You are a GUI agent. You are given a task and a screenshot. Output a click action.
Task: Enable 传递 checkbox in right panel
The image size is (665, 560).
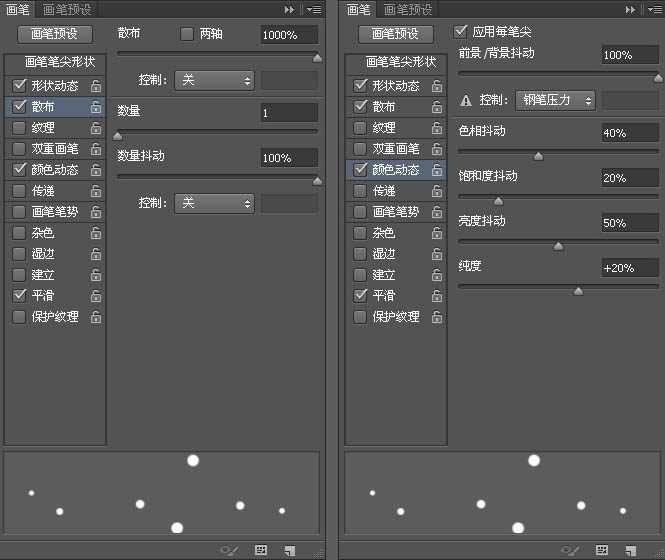pyautogui.click(x=360, y=190)
